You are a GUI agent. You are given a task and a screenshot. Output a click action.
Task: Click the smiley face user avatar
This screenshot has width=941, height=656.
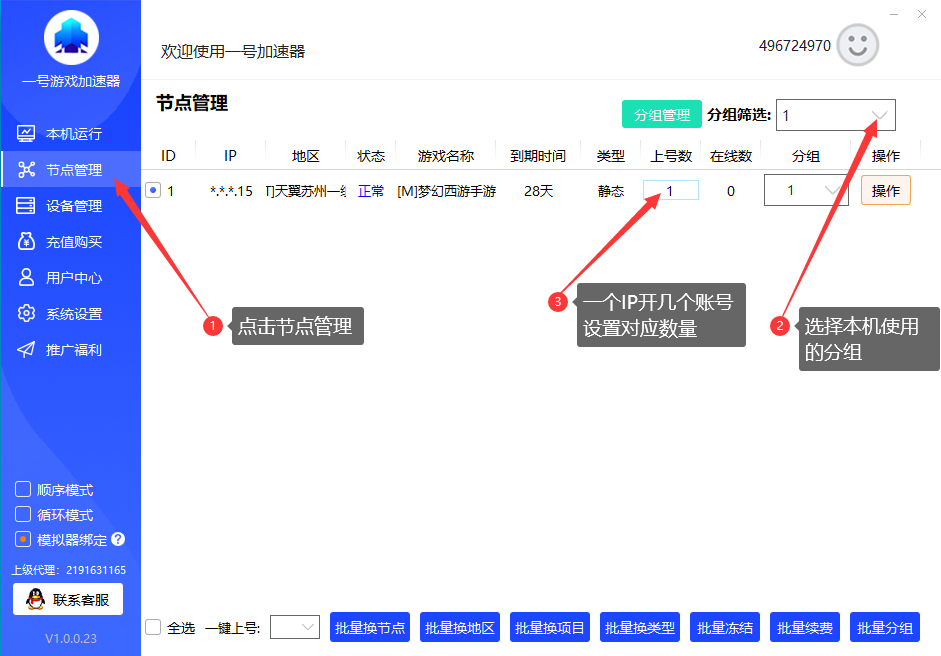[858, 45]
